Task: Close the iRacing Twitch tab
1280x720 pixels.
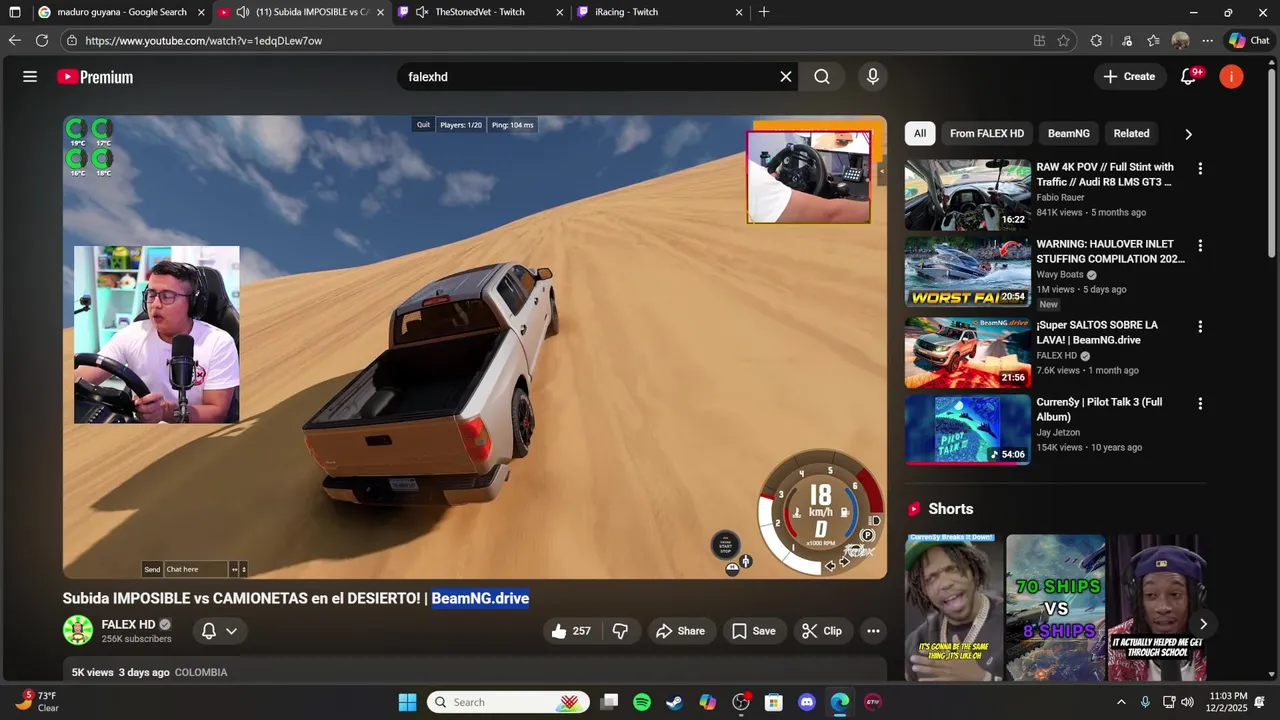Action: [x=739, y=12]
